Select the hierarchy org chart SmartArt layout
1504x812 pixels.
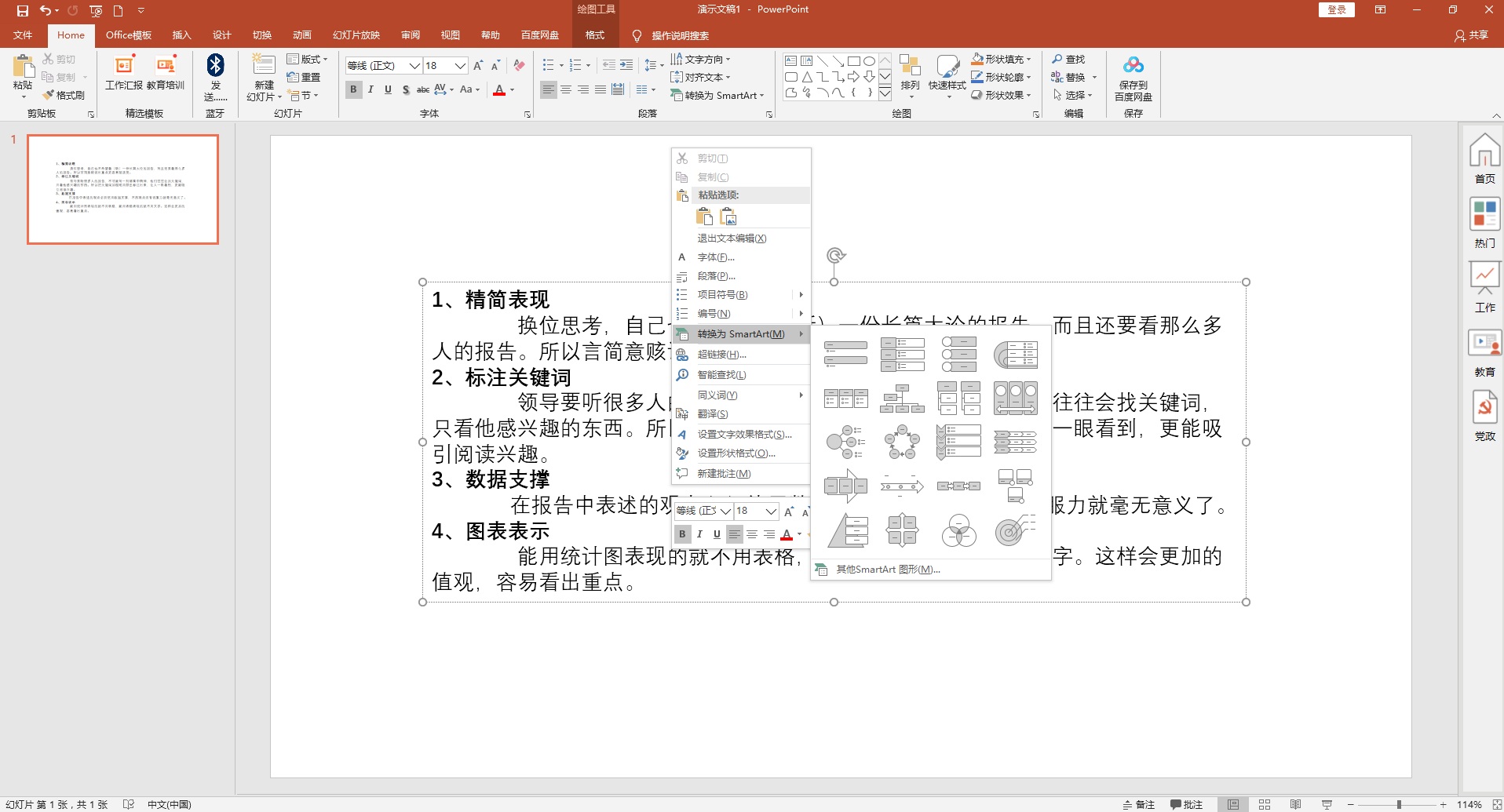(902, 399)
